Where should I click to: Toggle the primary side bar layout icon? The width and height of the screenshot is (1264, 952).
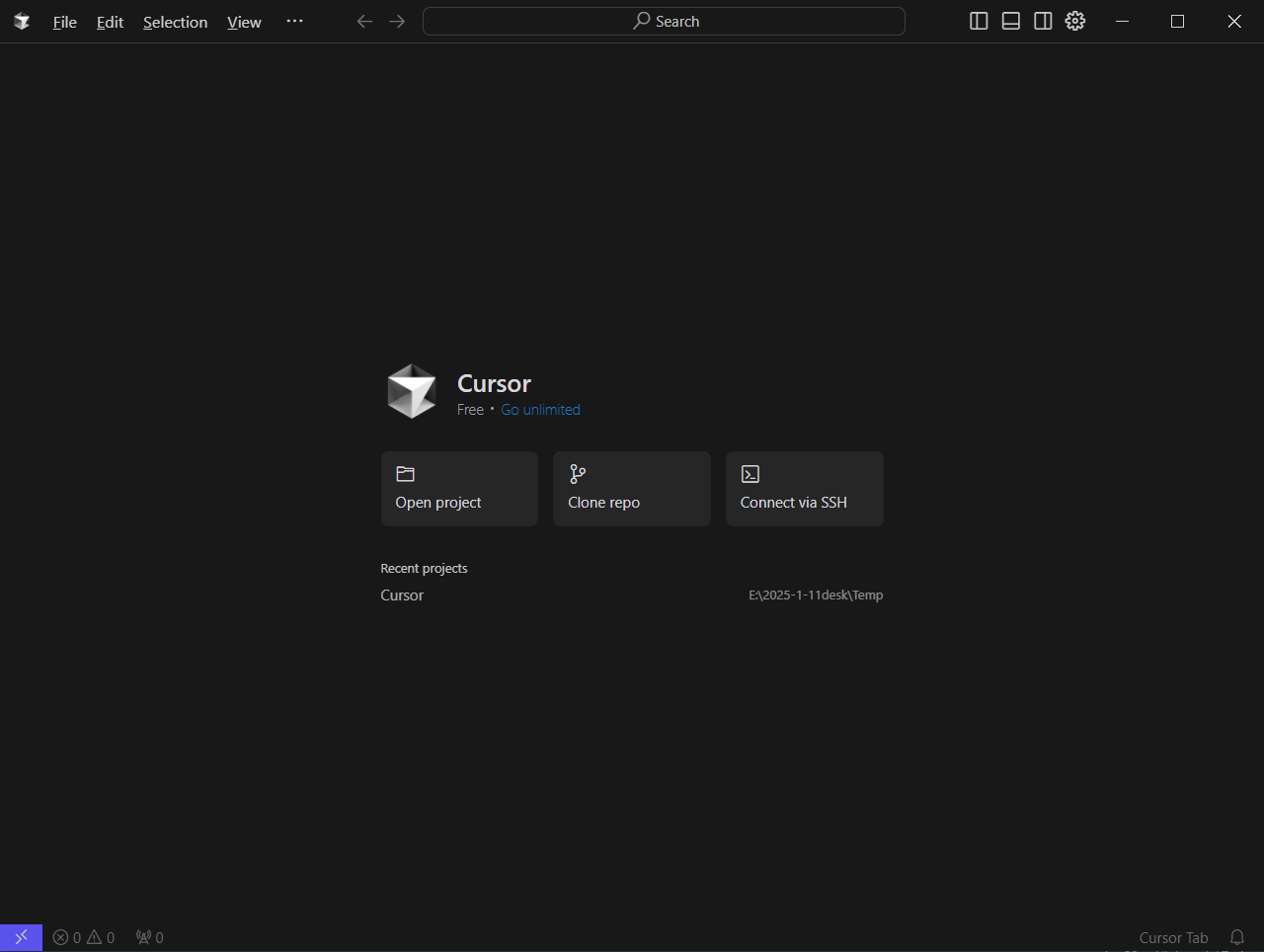(x=979, y=22)
